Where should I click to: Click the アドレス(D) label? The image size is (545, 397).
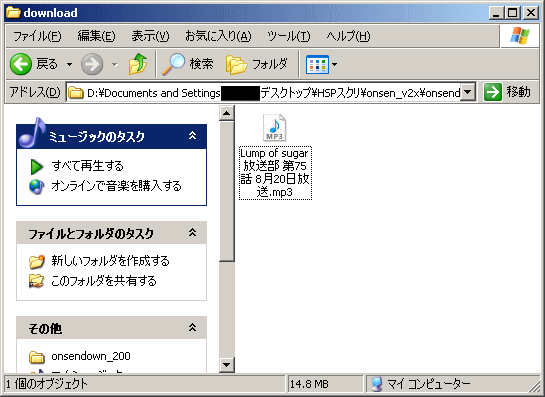click(x=35, y=92)
